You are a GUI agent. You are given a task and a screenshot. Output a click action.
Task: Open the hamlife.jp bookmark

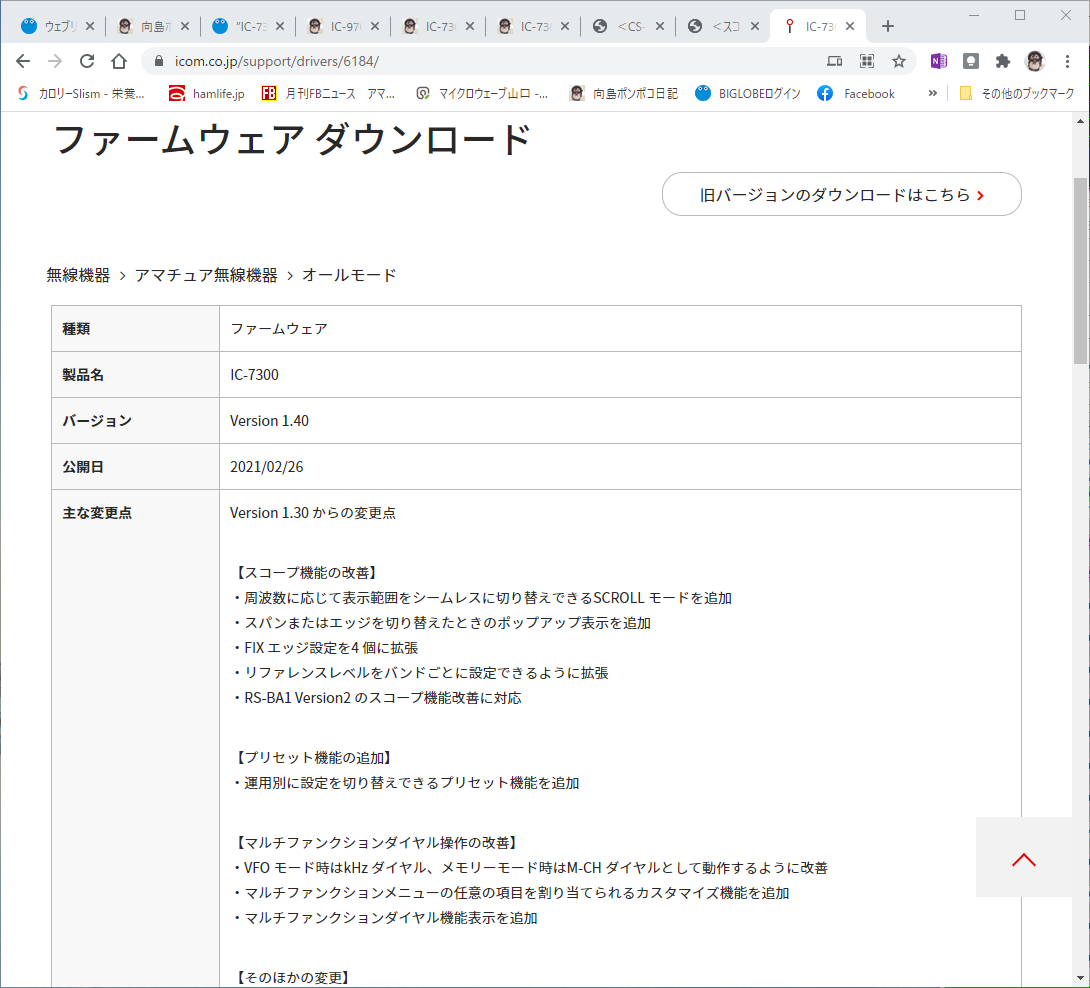click(206, 93)
